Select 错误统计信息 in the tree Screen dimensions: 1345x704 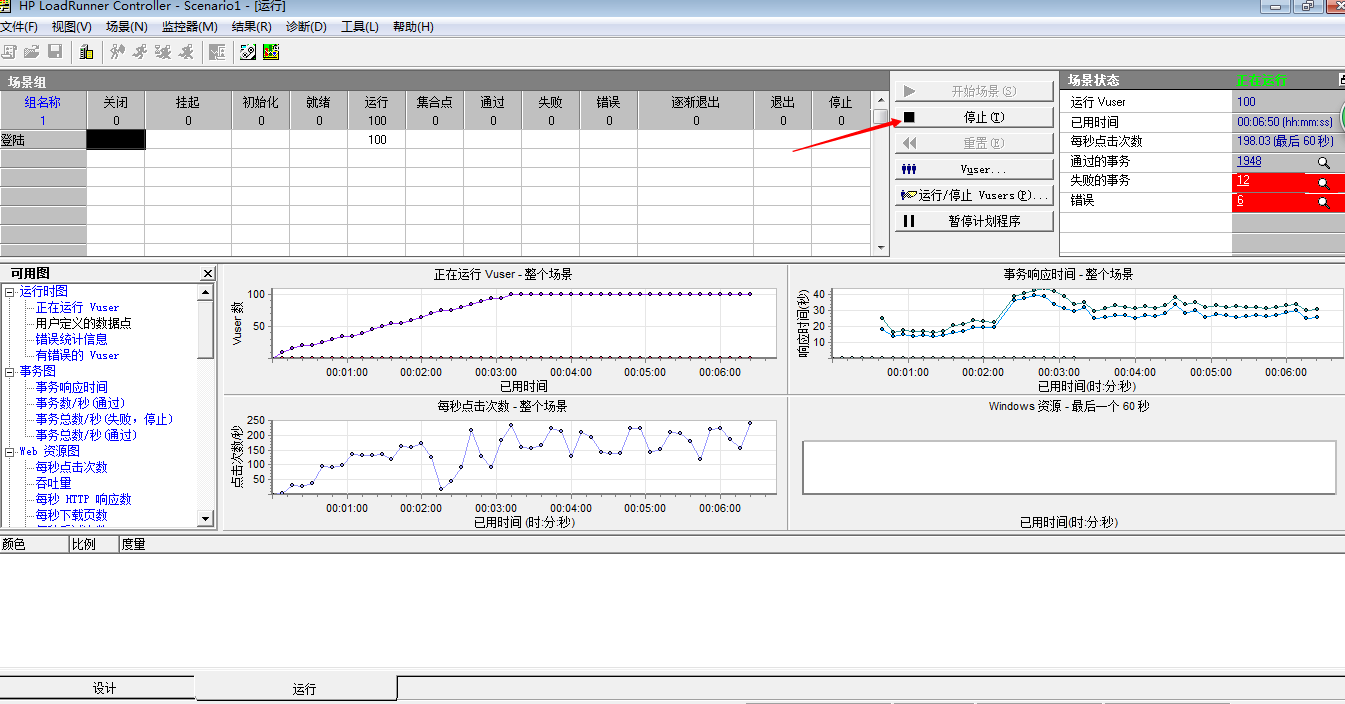coord(71,339)
